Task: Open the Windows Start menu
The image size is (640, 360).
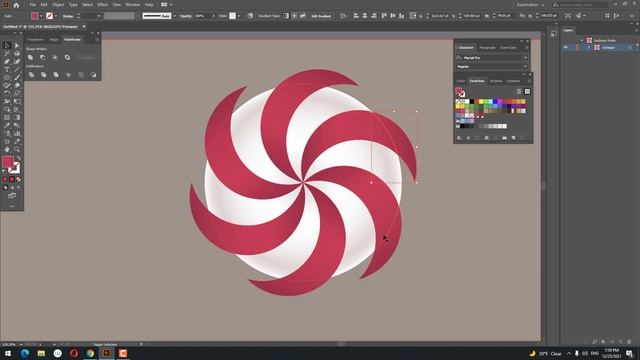Action: [8, 353]
